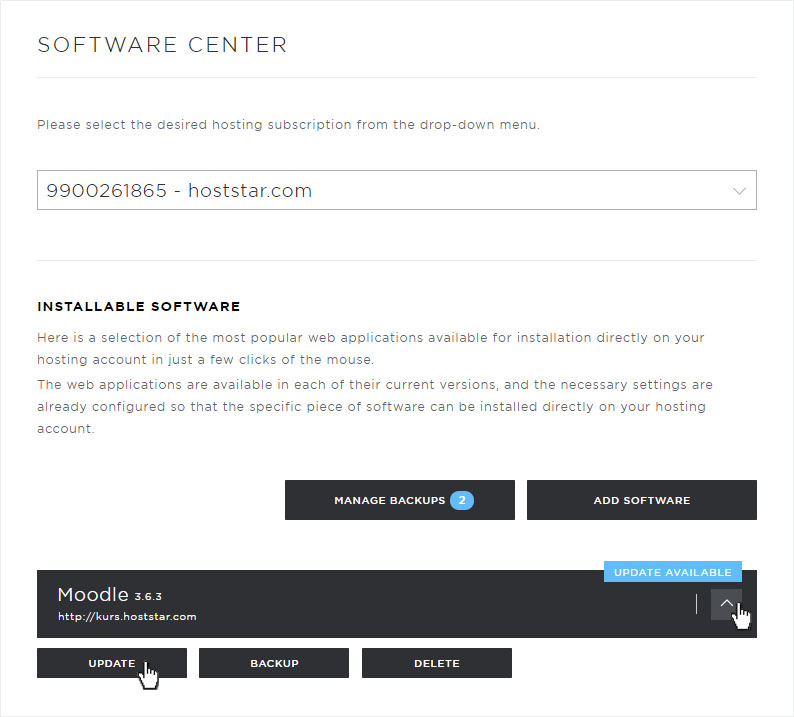
Task: Open the http://kurs.hoststar.com link
Action: pyautogui.click(x=127, y=616)
